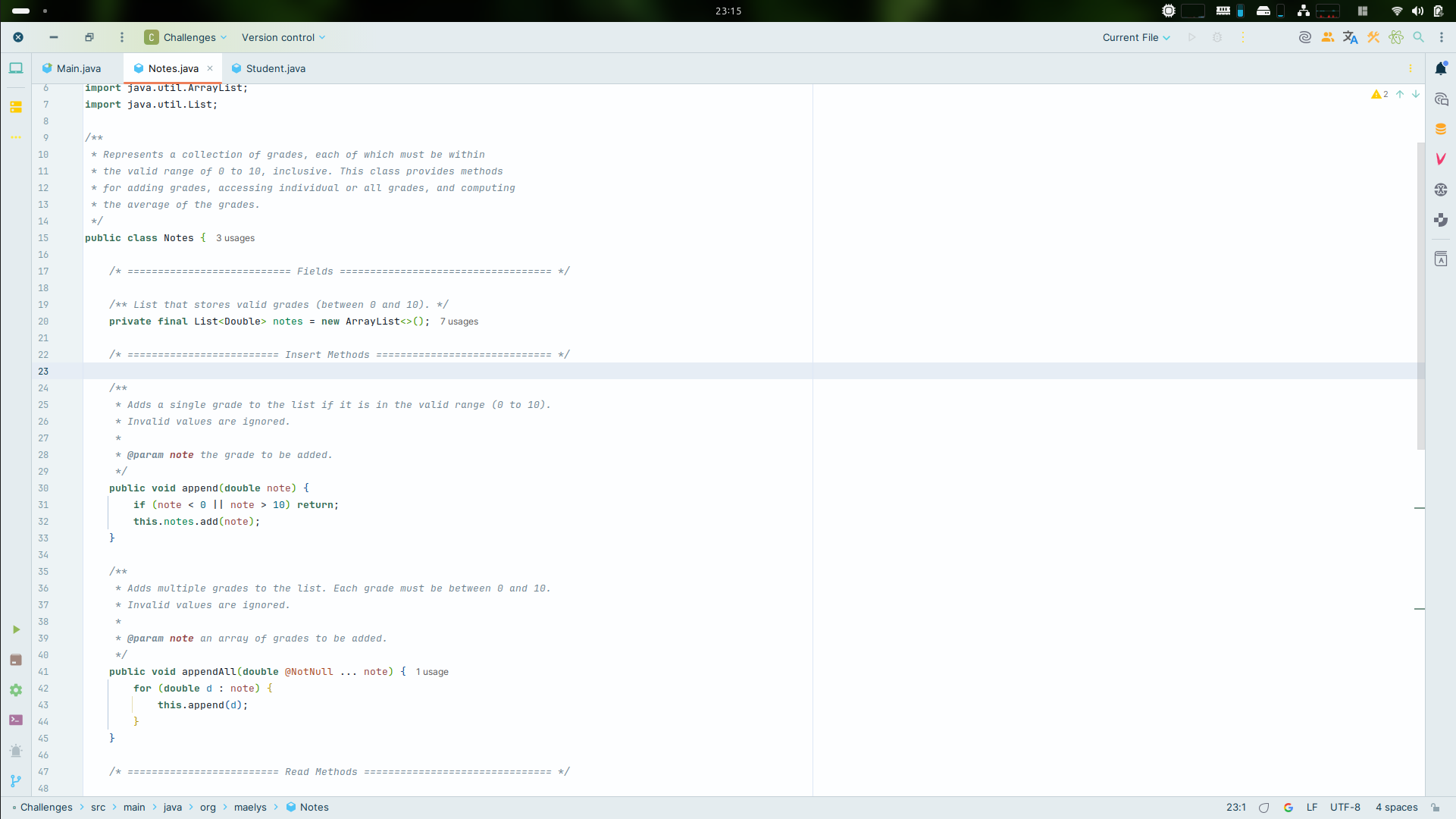1456x819 pixels.
Task: Open UTF-8 encoding selector
Action: click(x=1345, y=808)
